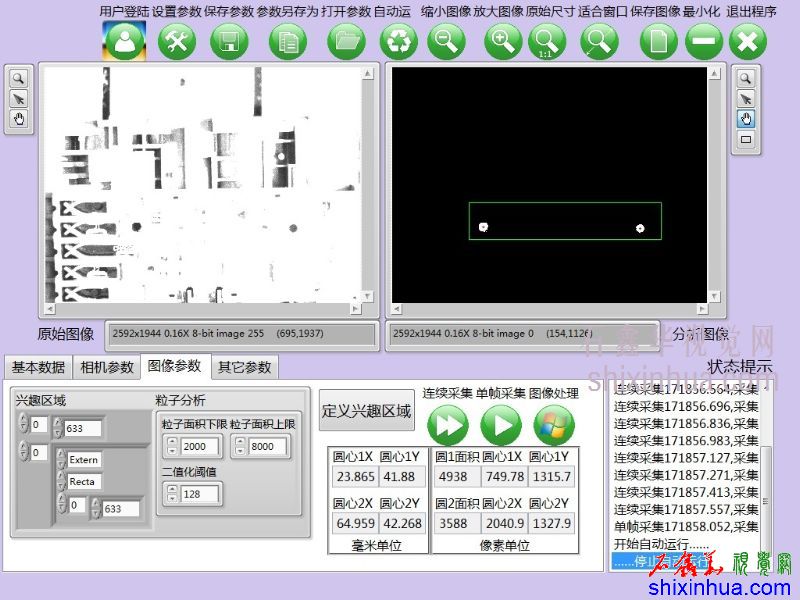
Task: Enlarge image with zoom-in icon (放大图像)
Action: (503, 42)
